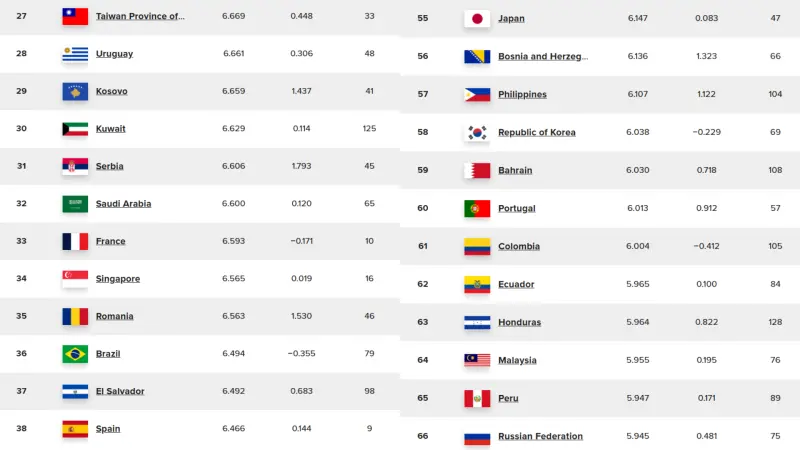Open the Spain country link
The height and width of the screenshot is (450, 800).
(x=108, y=429)
